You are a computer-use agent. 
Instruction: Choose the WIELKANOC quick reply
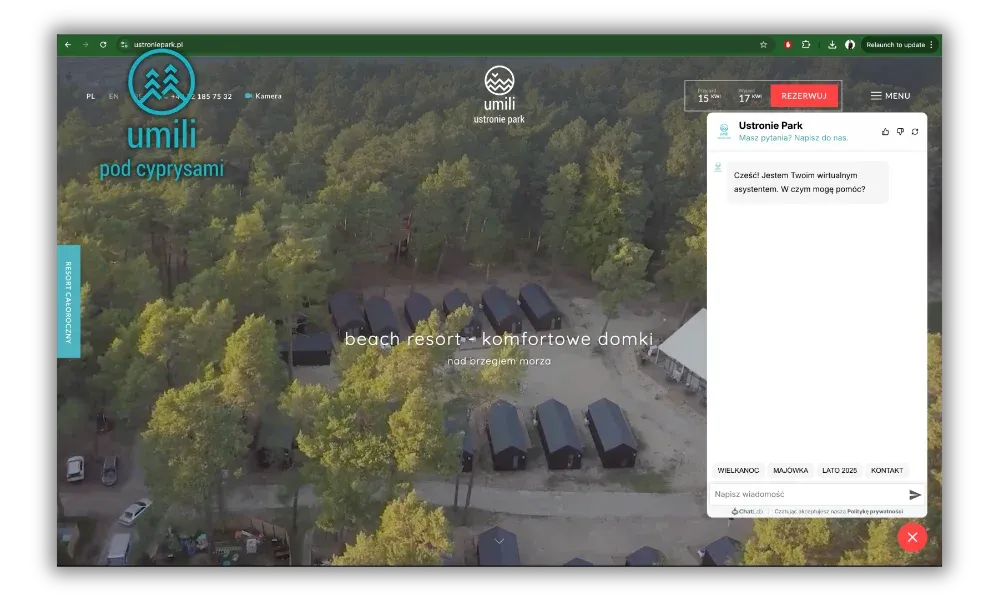point(738,470)
